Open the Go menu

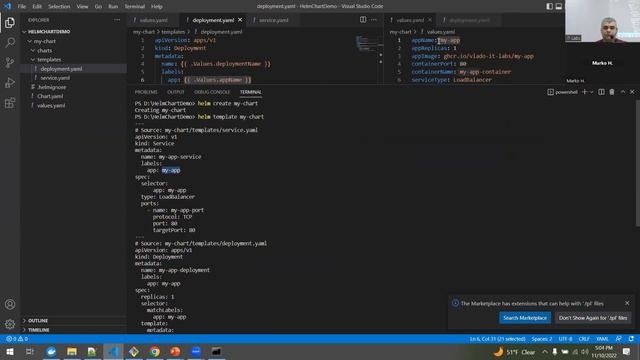98,7
